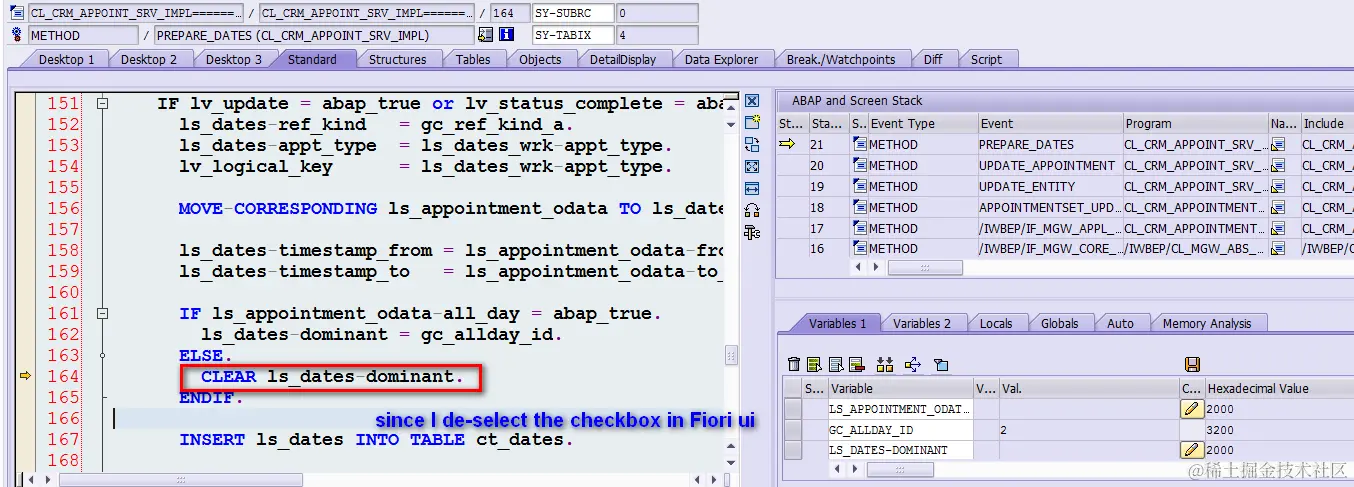Click the Program column header in the stack
Viewport: 1354px width, 487px height.
point(1194,123)
